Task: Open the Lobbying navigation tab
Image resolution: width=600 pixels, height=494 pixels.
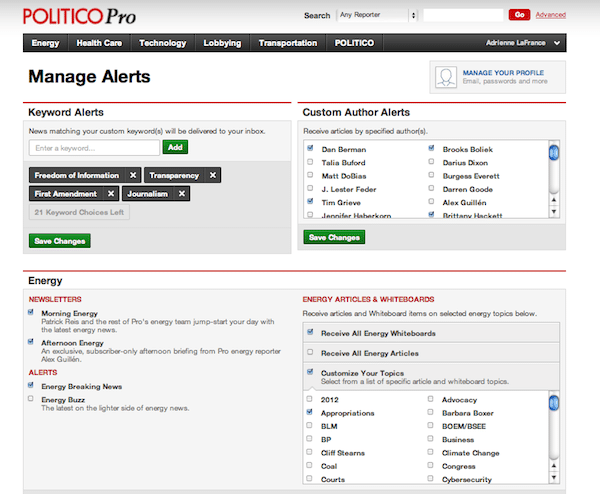Action: 222,43
